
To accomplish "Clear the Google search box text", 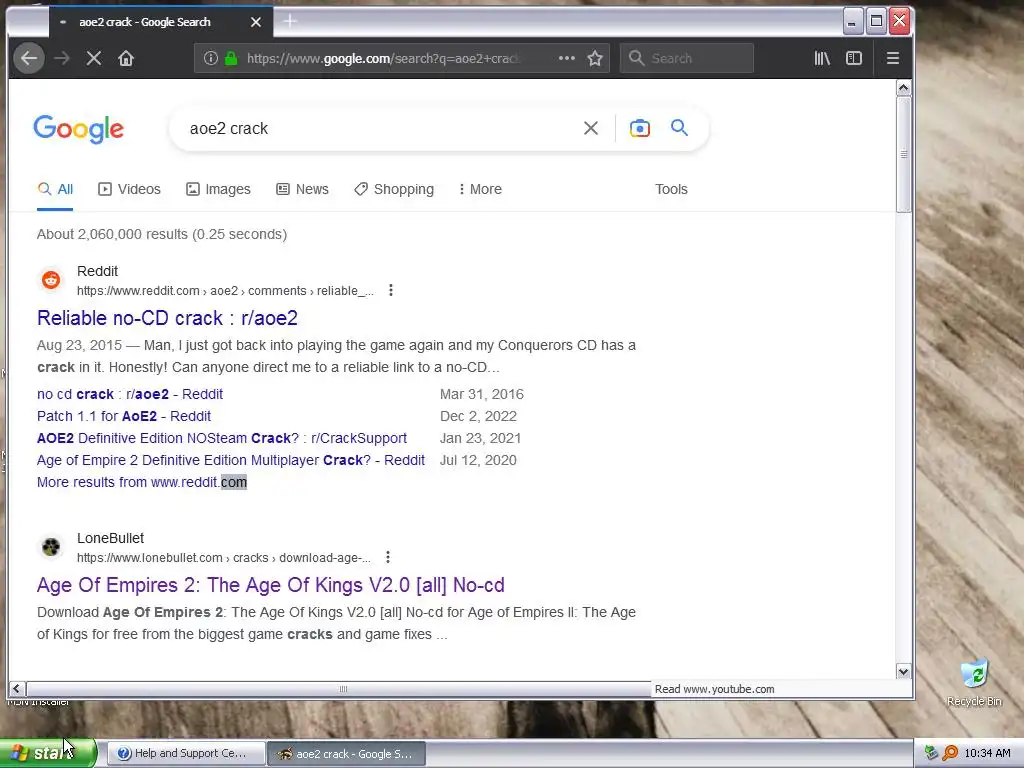I will click(x=591, y=128).
